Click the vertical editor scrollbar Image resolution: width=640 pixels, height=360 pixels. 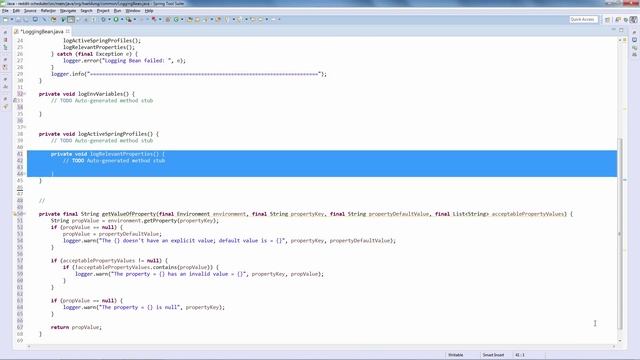point(620,233)
